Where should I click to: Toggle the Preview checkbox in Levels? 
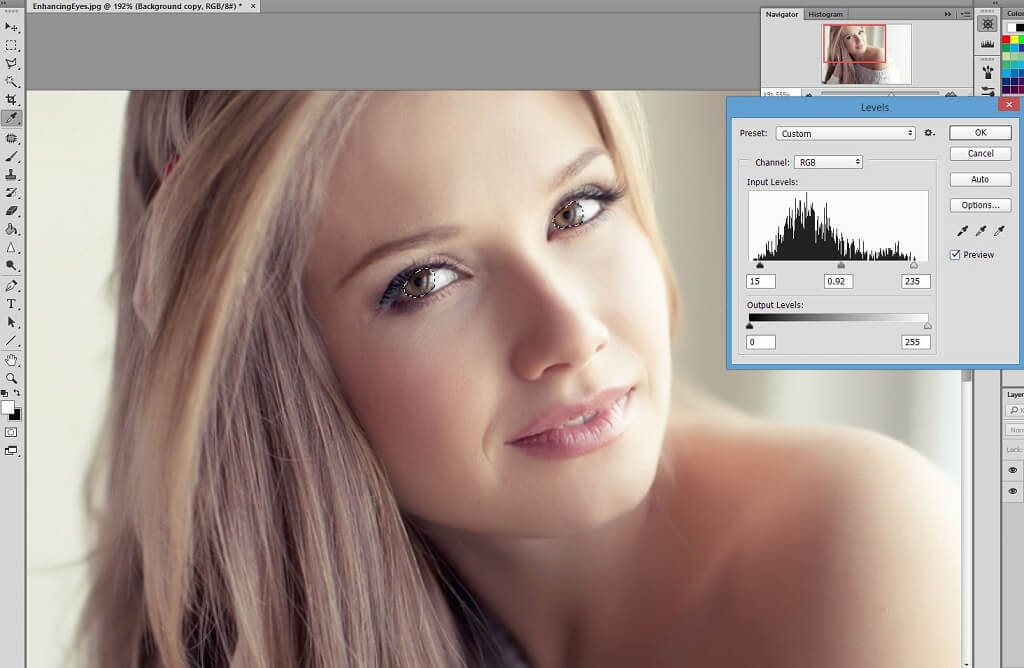[955, 255]
